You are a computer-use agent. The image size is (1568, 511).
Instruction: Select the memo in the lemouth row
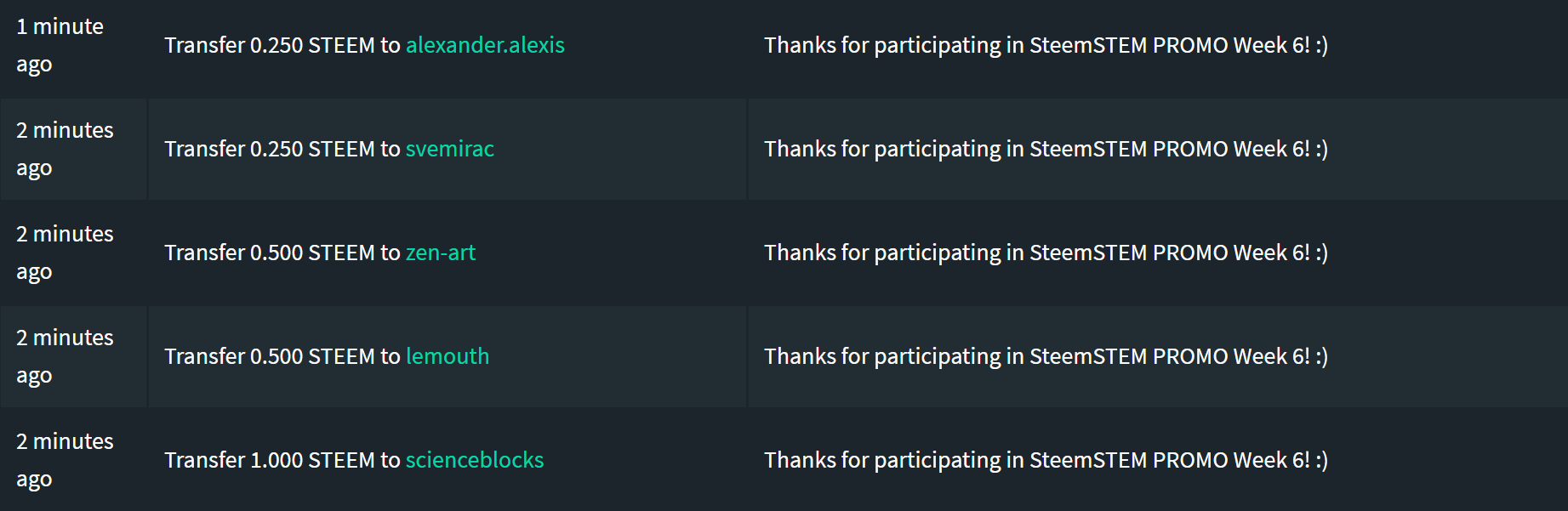click(x=1046, y=356)
